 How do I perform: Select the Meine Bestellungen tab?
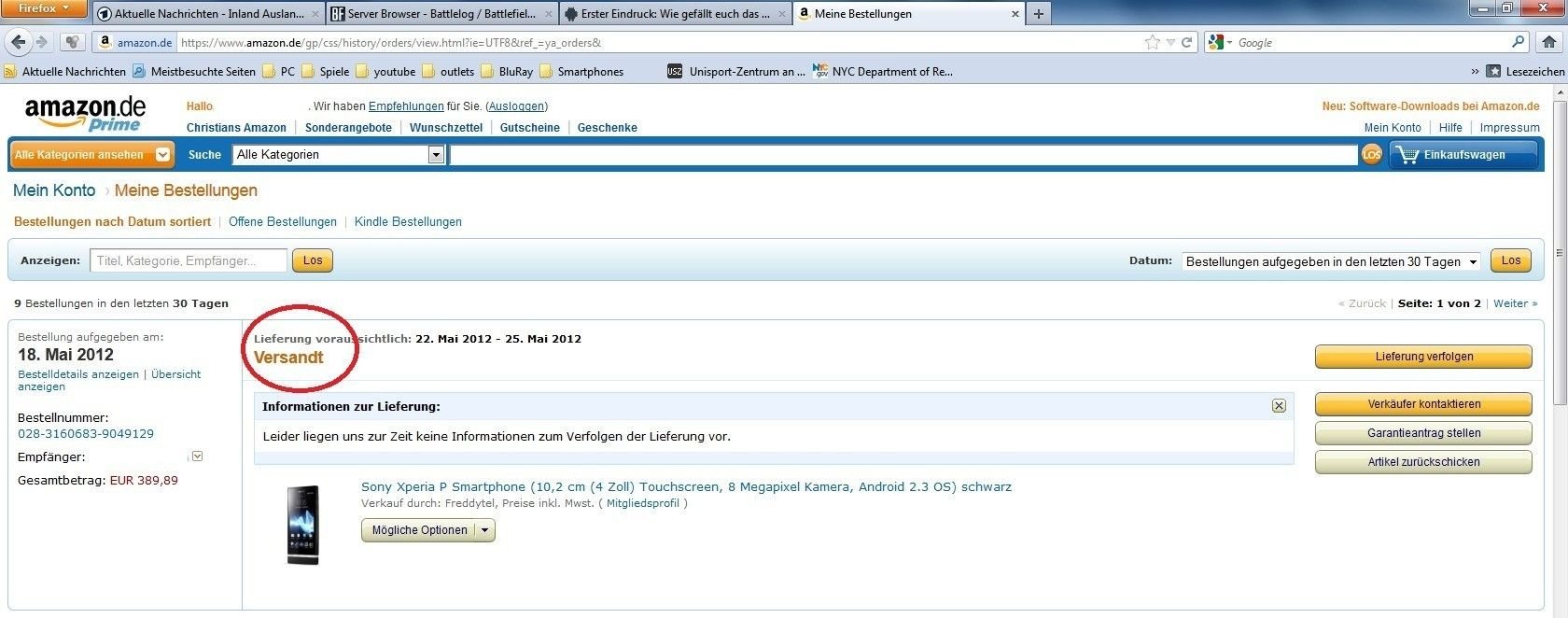pos(909,14)
